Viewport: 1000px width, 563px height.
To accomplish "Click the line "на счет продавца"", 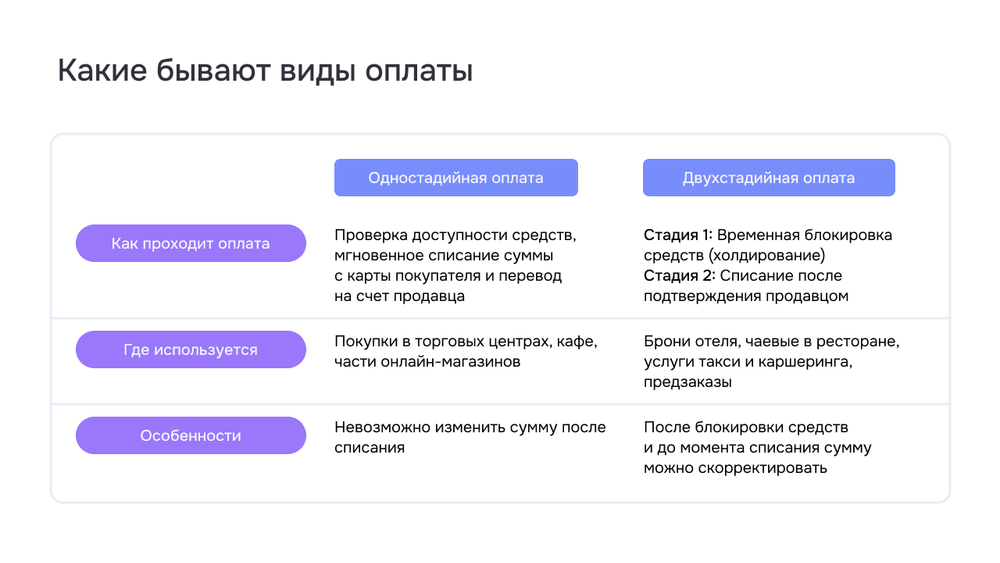I will point(399,296).
